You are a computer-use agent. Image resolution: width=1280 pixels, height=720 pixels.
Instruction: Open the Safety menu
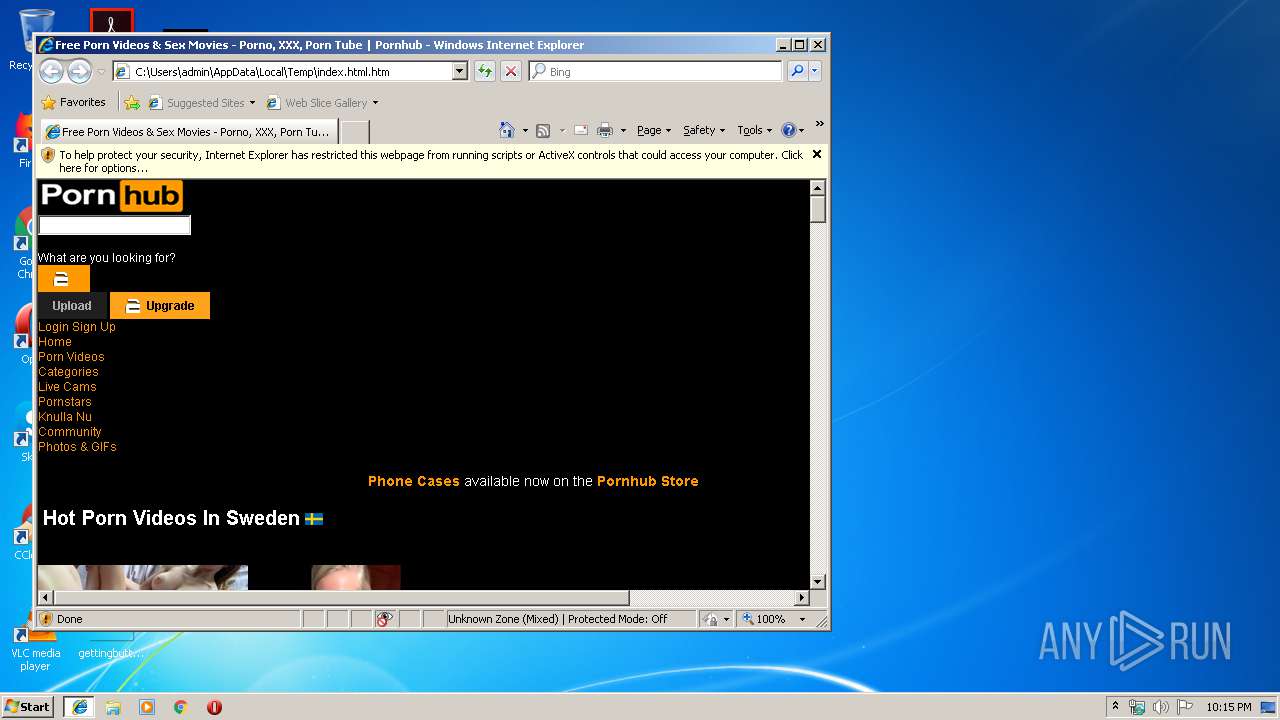click(x=703, y=130)
